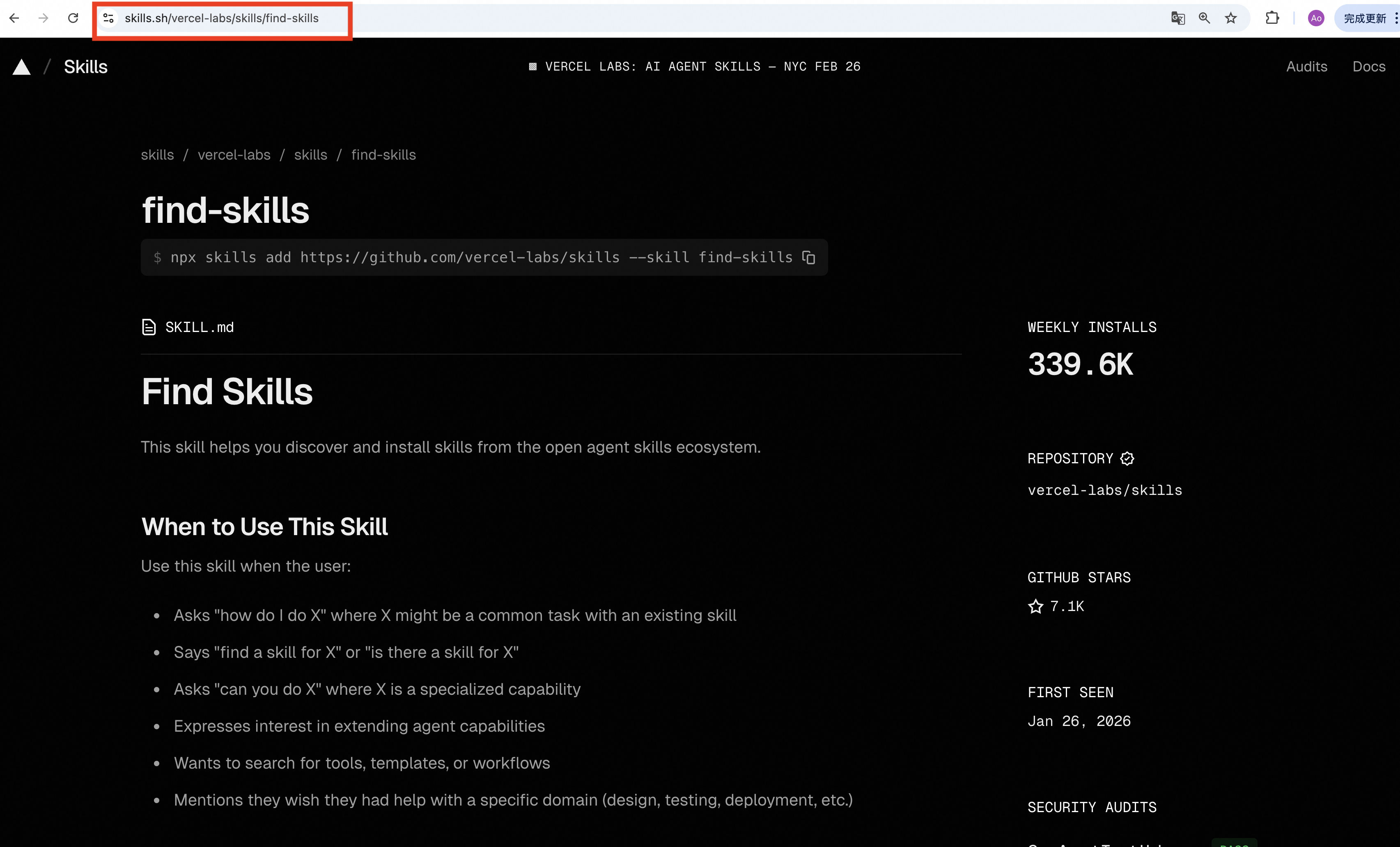Go to the vercel-labs breadcrumb link

pos(234,155)
